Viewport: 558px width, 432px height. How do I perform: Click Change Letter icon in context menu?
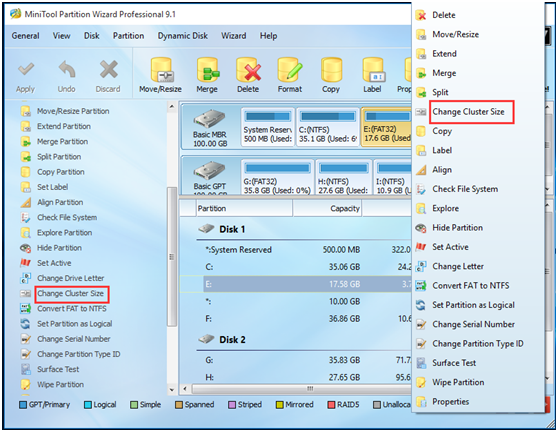click(x=421, y=266)
